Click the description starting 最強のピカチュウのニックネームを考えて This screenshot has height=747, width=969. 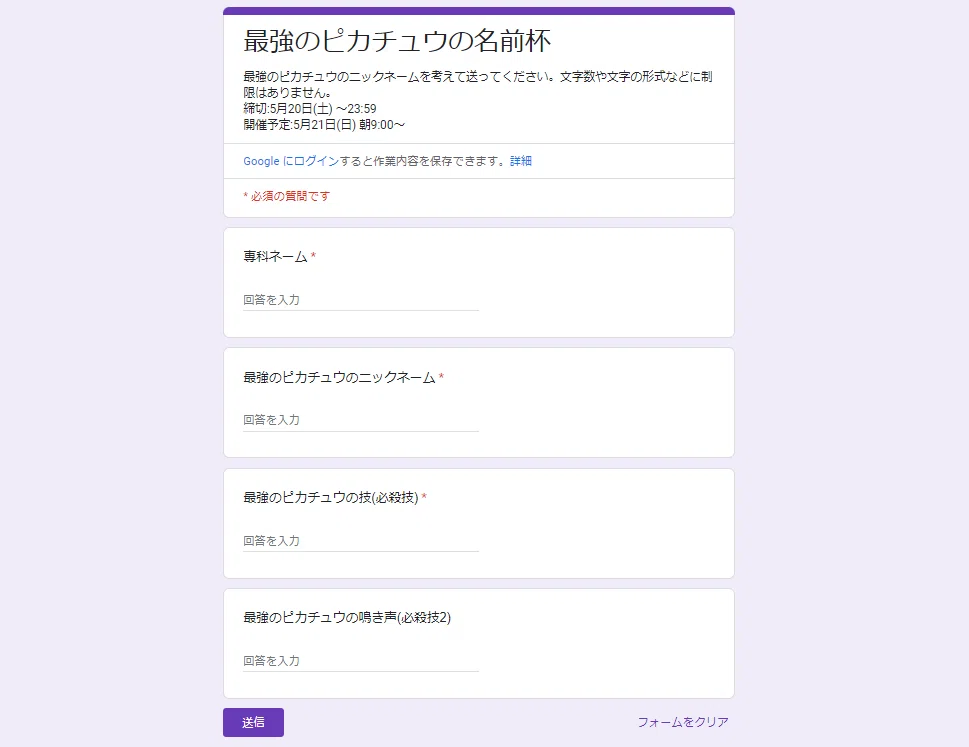[x=478, y=85]
